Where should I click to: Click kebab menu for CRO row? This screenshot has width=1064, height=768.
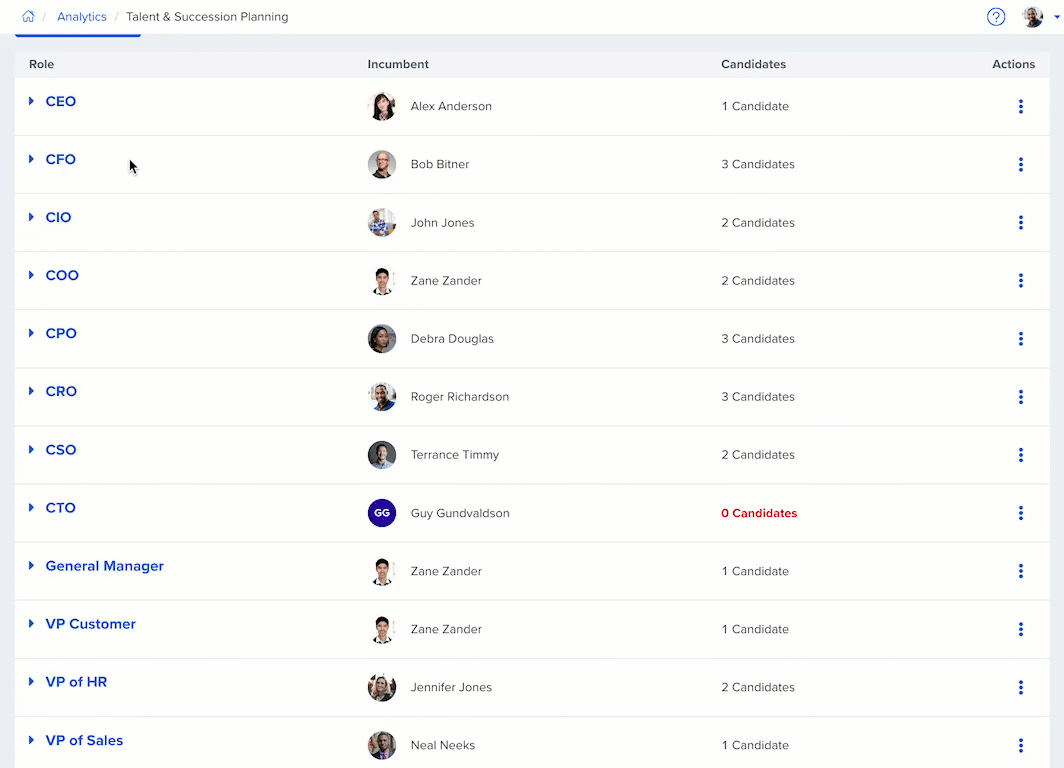point(1020,397)
